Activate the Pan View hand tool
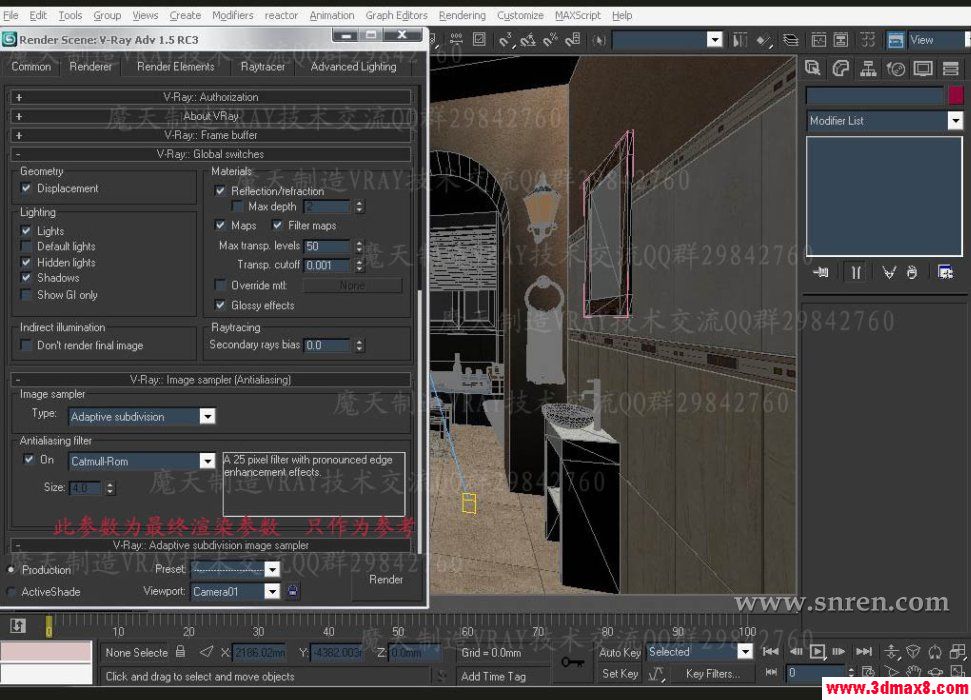Image resolution: width=971 pixels, height=700 pixels. pyautogui.click(x=913, y=671)
